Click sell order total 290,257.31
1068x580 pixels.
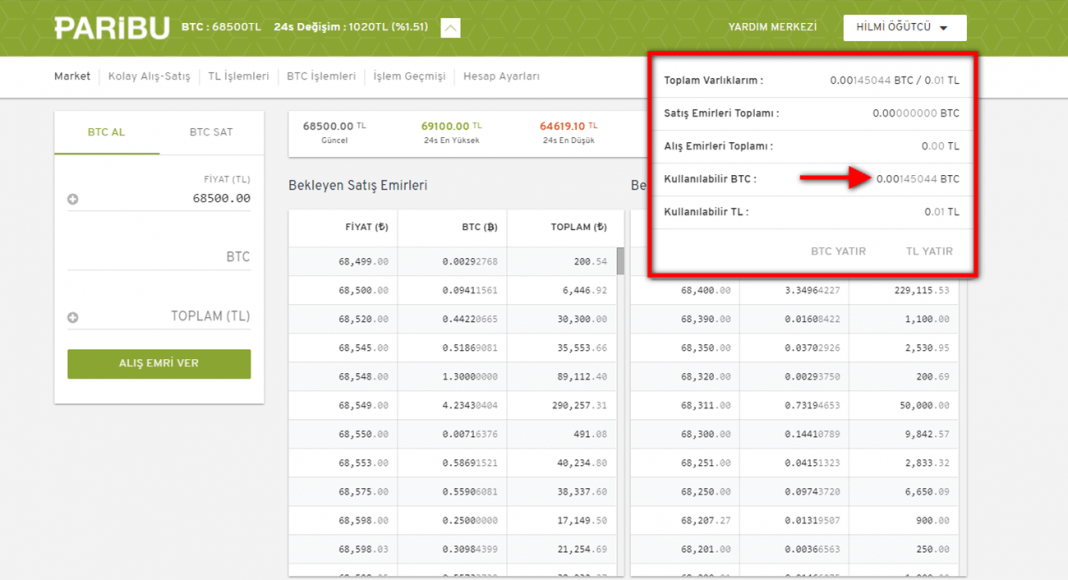pyautogui.click(x=580, y=405)
